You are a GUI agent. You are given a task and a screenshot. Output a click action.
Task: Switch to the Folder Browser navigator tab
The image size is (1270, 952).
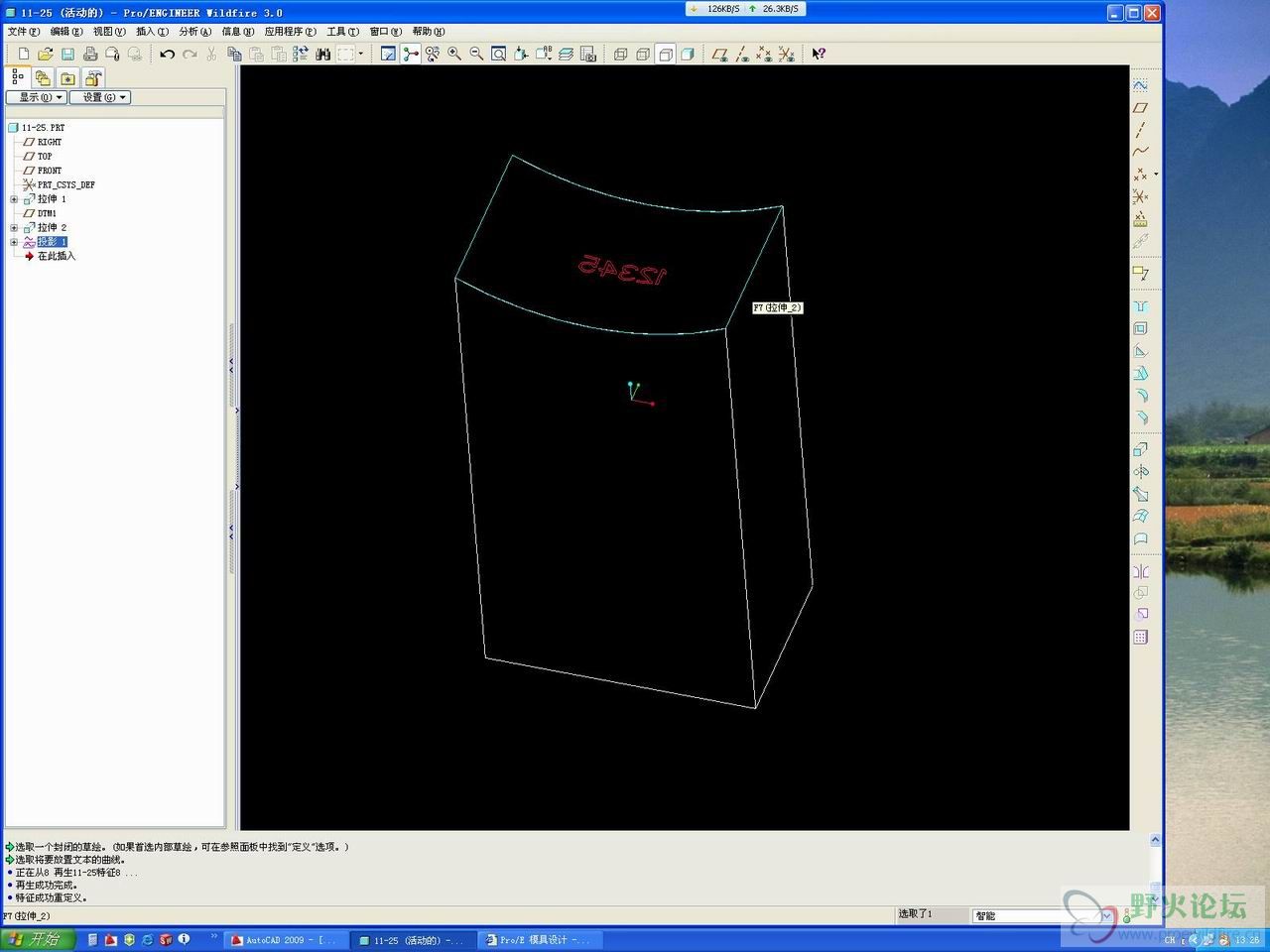(x=43, y=77)
